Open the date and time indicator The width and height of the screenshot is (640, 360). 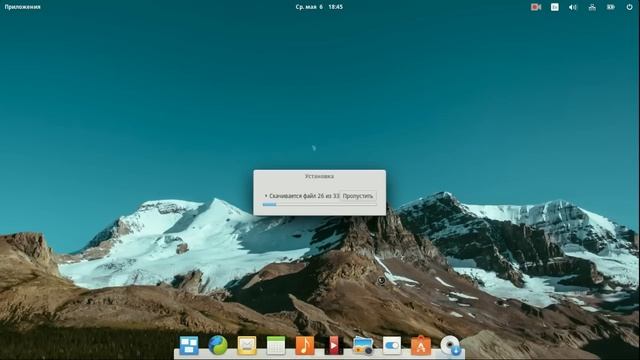coord(319,7)
